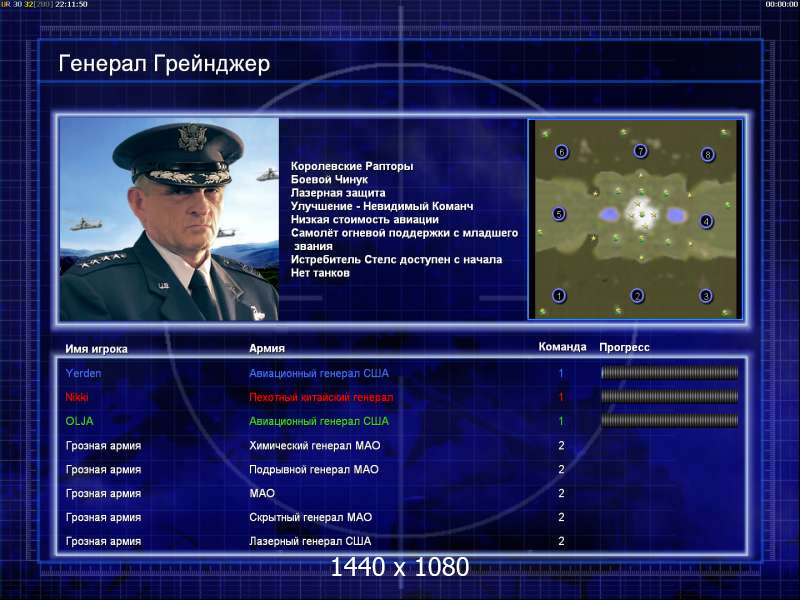Screen dimensions: 800x600
Task: Click the plain 'МАО' army entry
Action: coord(262,493)
